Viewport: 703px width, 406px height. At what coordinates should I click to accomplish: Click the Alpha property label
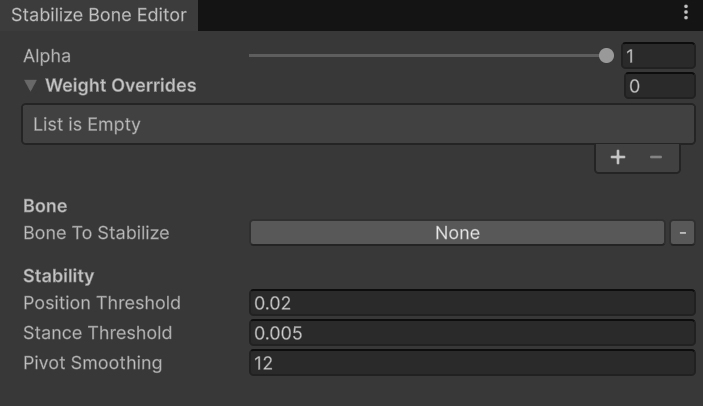point(47,56)
